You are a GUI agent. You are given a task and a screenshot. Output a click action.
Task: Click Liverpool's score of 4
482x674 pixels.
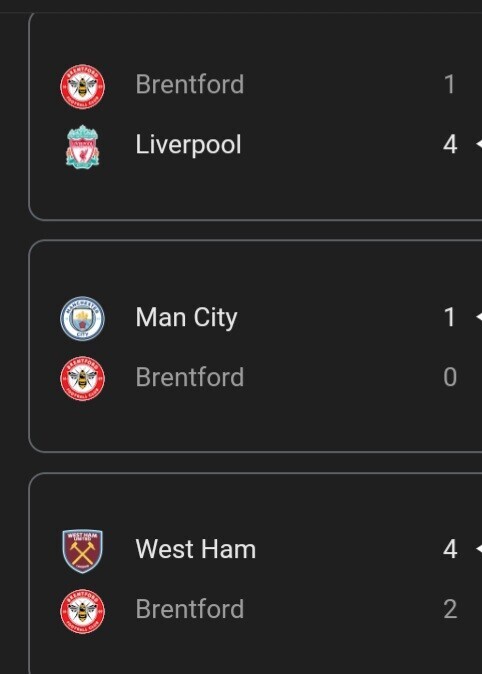[450, 144]
